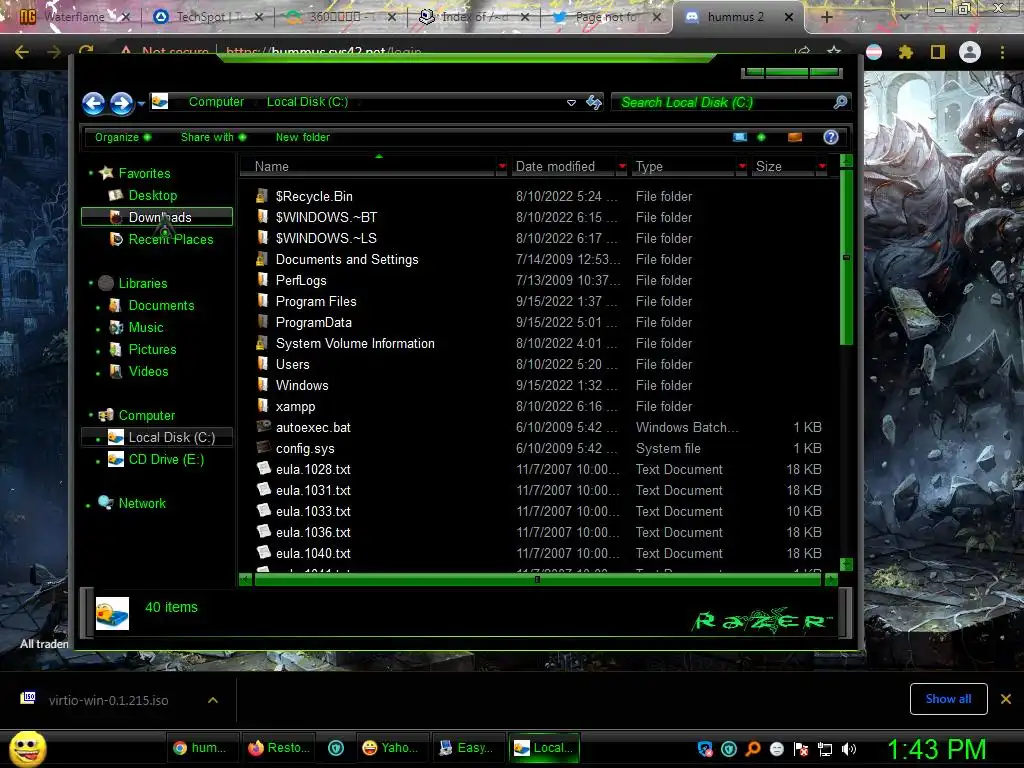Viewport: 1024px width, 768px height.
Task: Click Chrome's extensions puzzle piece icon
Action: 906,52
